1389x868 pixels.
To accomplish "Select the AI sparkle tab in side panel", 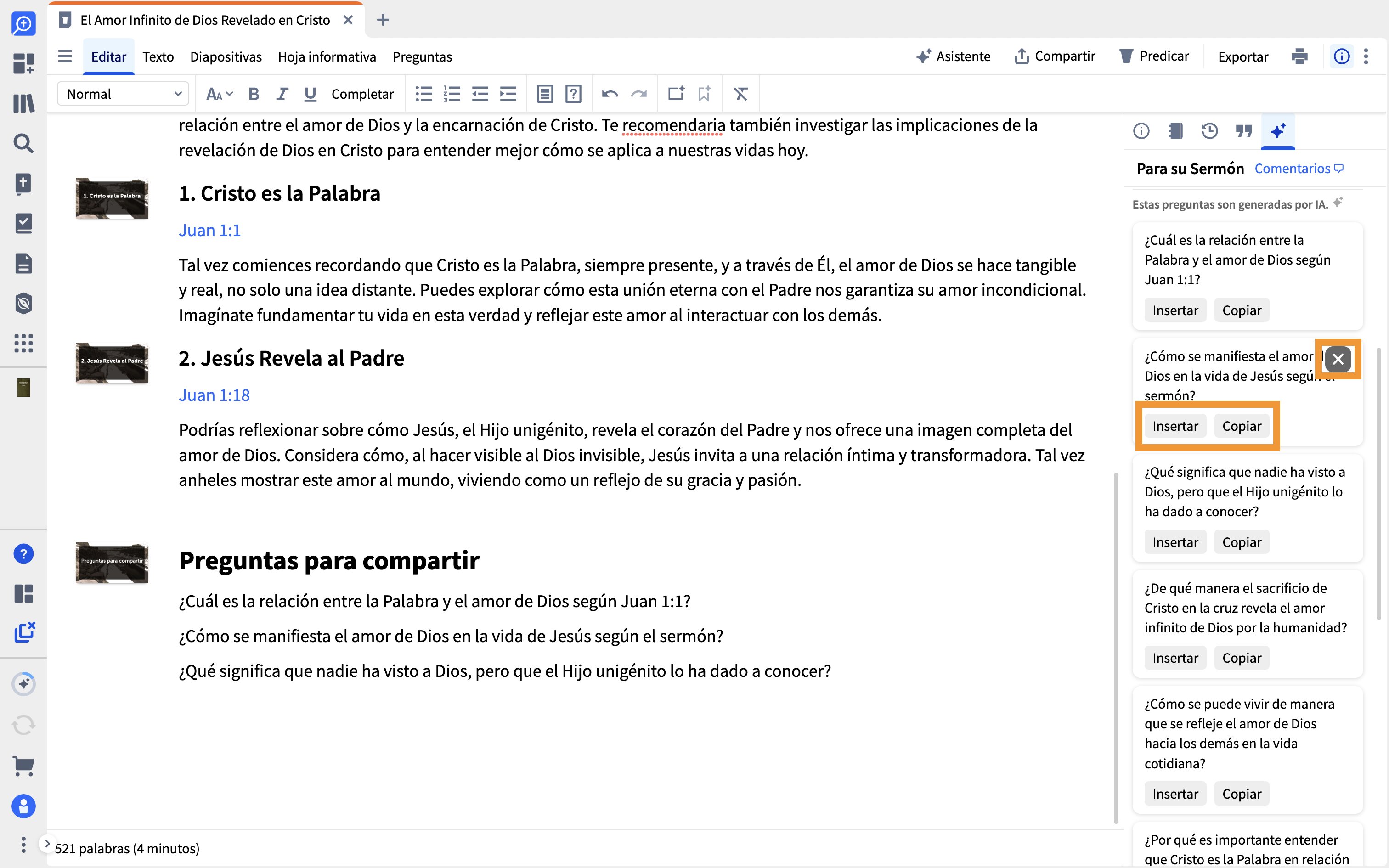I will 1278,131.
